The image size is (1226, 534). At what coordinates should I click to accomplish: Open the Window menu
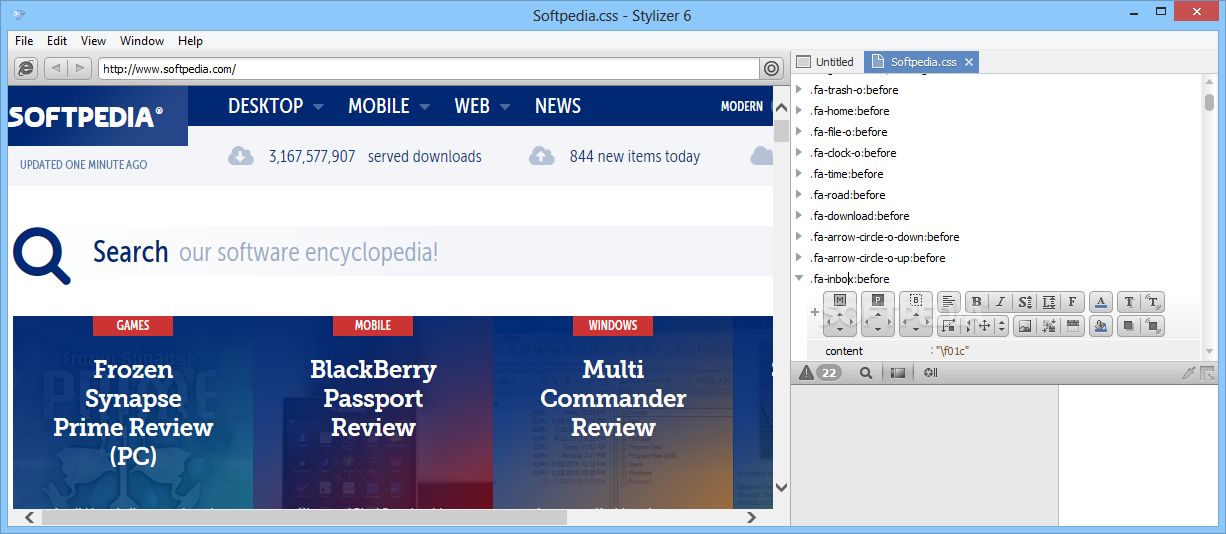[142, 41]
